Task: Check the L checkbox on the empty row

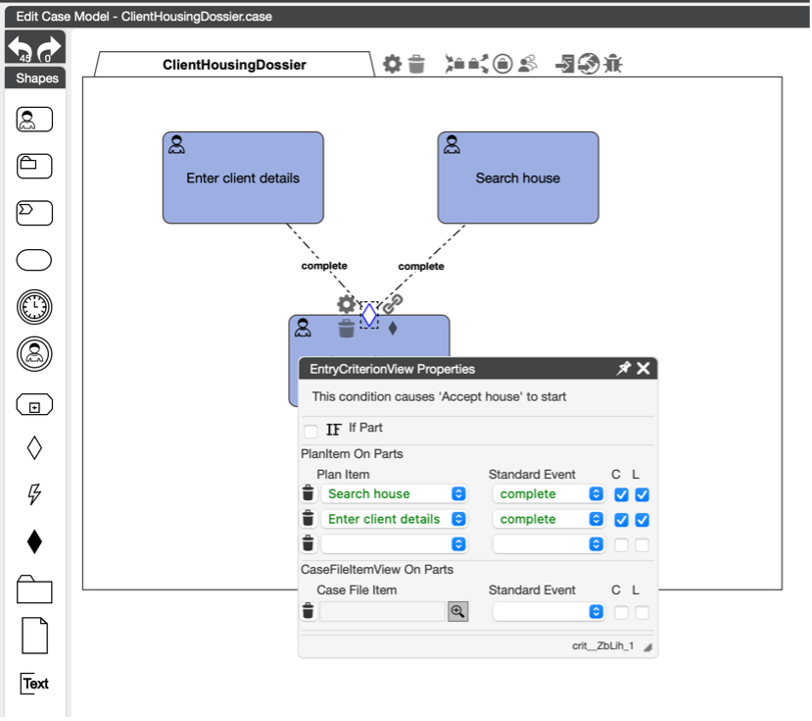Action: pyautogui.click(x=640, y=544)
